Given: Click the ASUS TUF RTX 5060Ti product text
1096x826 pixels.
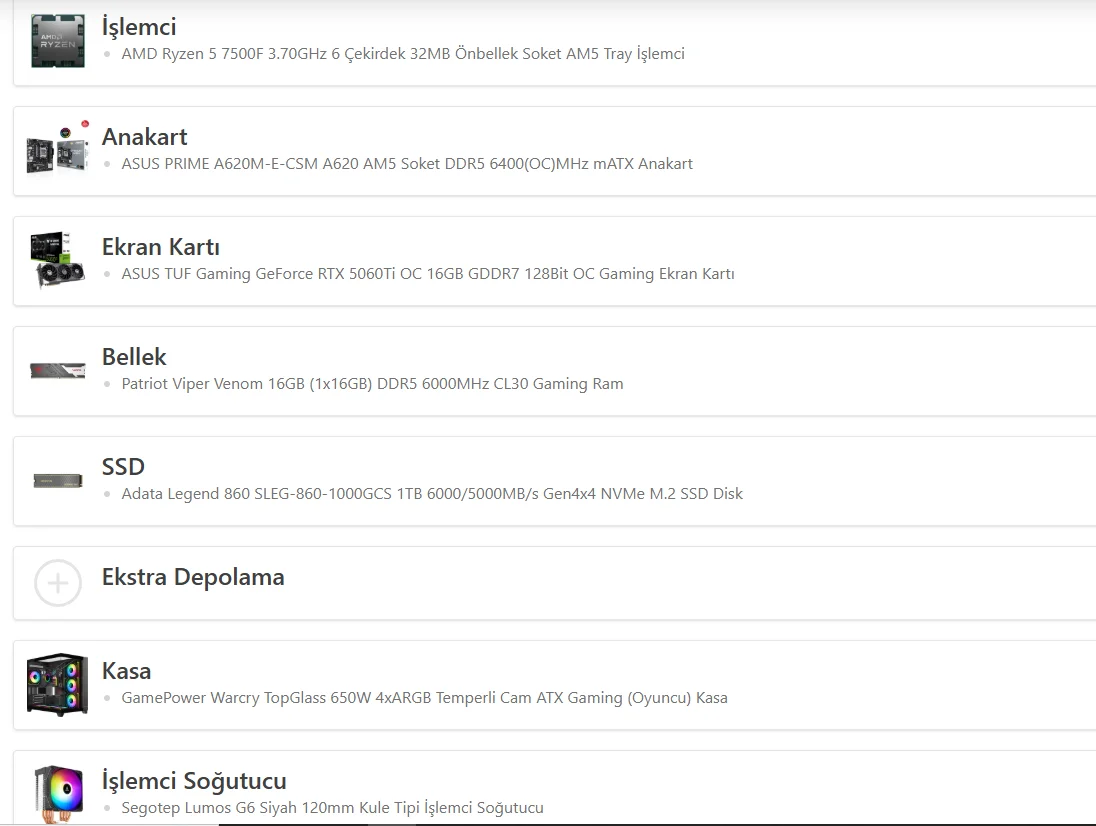Looking at the screenshot, I should [x=427, y=274].
